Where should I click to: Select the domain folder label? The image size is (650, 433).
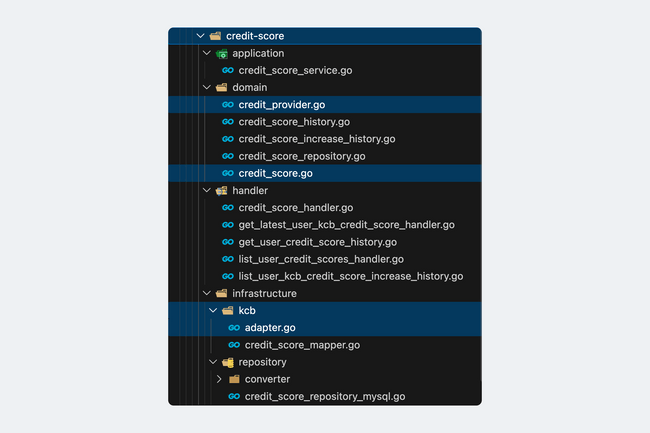(250, 87)
